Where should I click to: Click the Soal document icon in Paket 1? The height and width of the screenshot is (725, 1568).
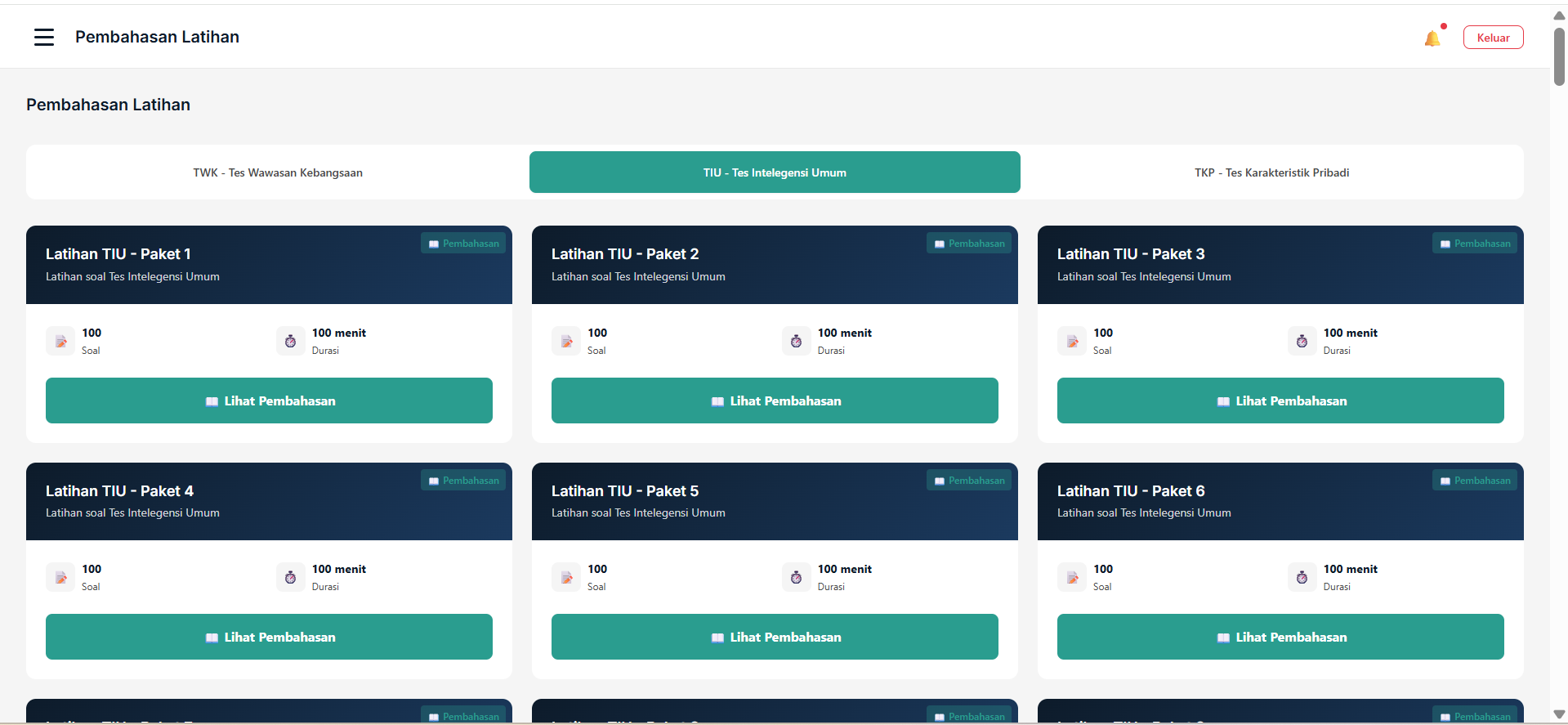point(60,342)
